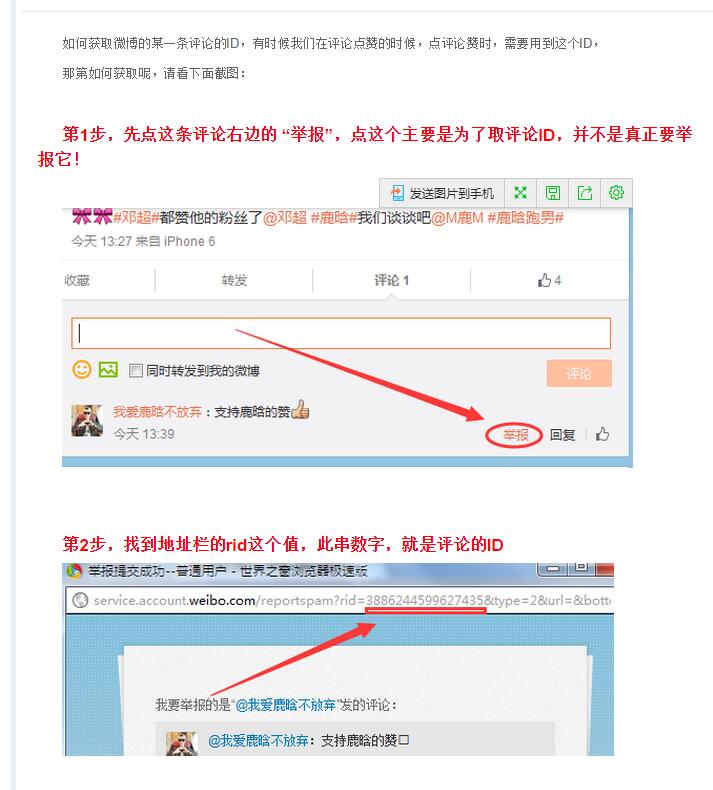This screenshot has height=790, width=713.
Task: Click the commenter avatar beside 支持鹿晗的赞
Action: (x=87, y=421)
